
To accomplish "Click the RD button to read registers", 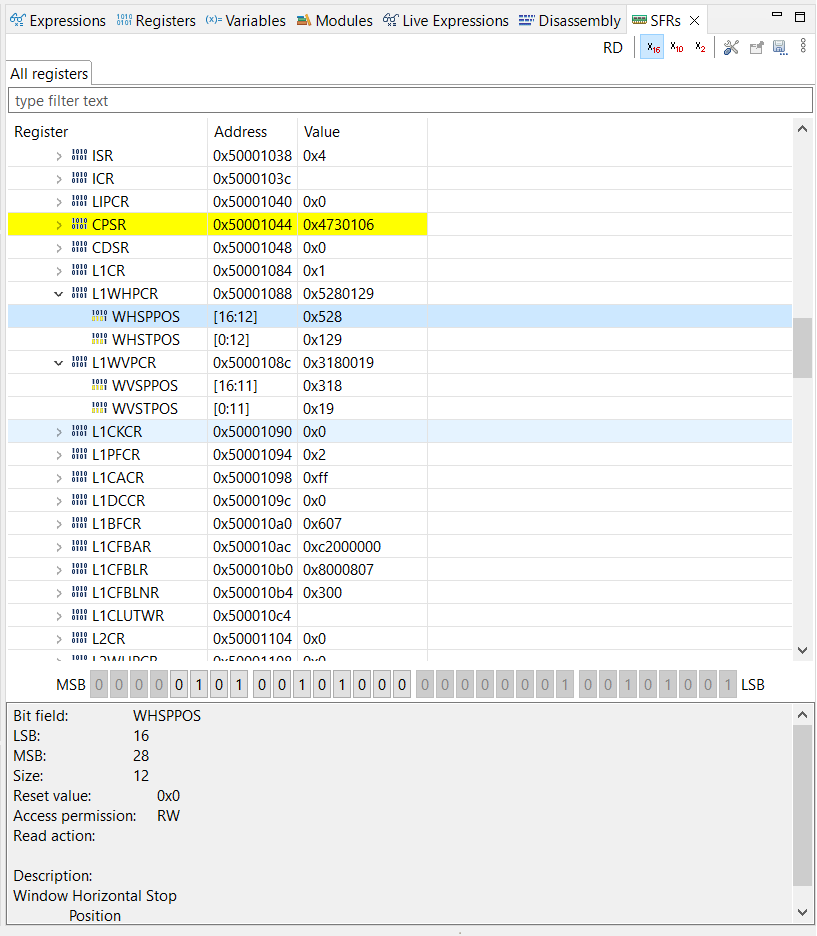I will [612, 47].
